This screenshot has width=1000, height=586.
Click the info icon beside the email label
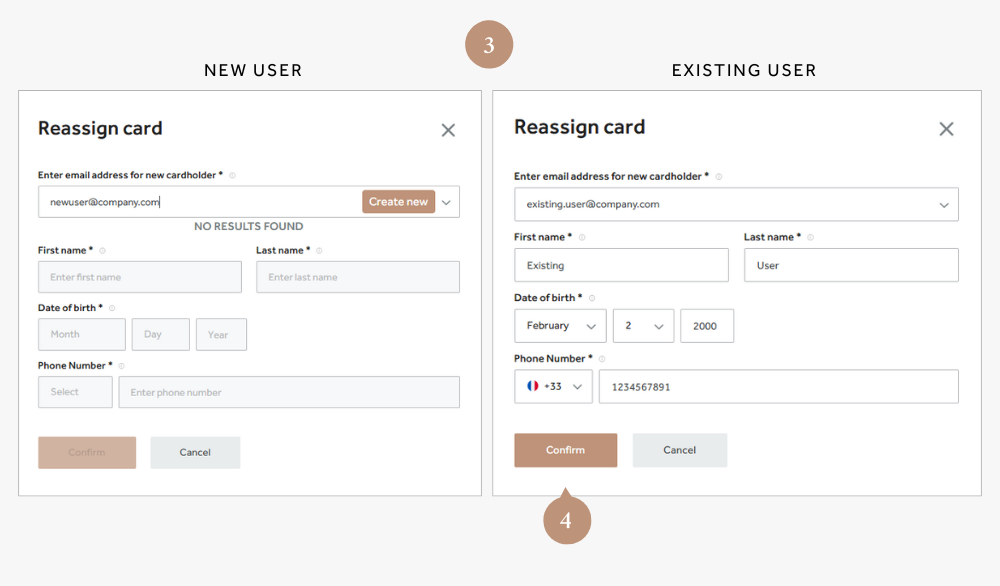[x=232, y=175]
